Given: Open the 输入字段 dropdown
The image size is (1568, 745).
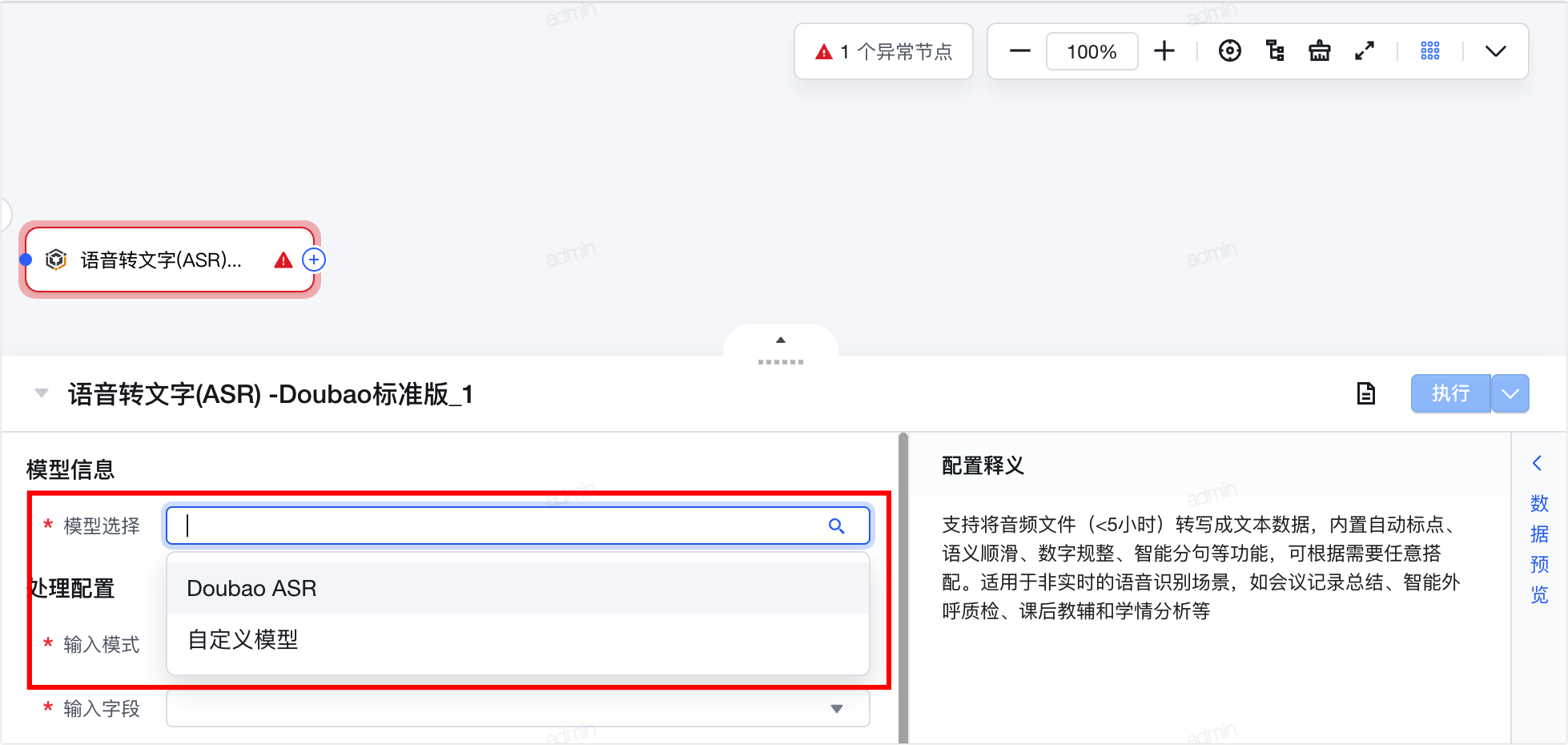Looking at the screenshot, I should point(518,708).
